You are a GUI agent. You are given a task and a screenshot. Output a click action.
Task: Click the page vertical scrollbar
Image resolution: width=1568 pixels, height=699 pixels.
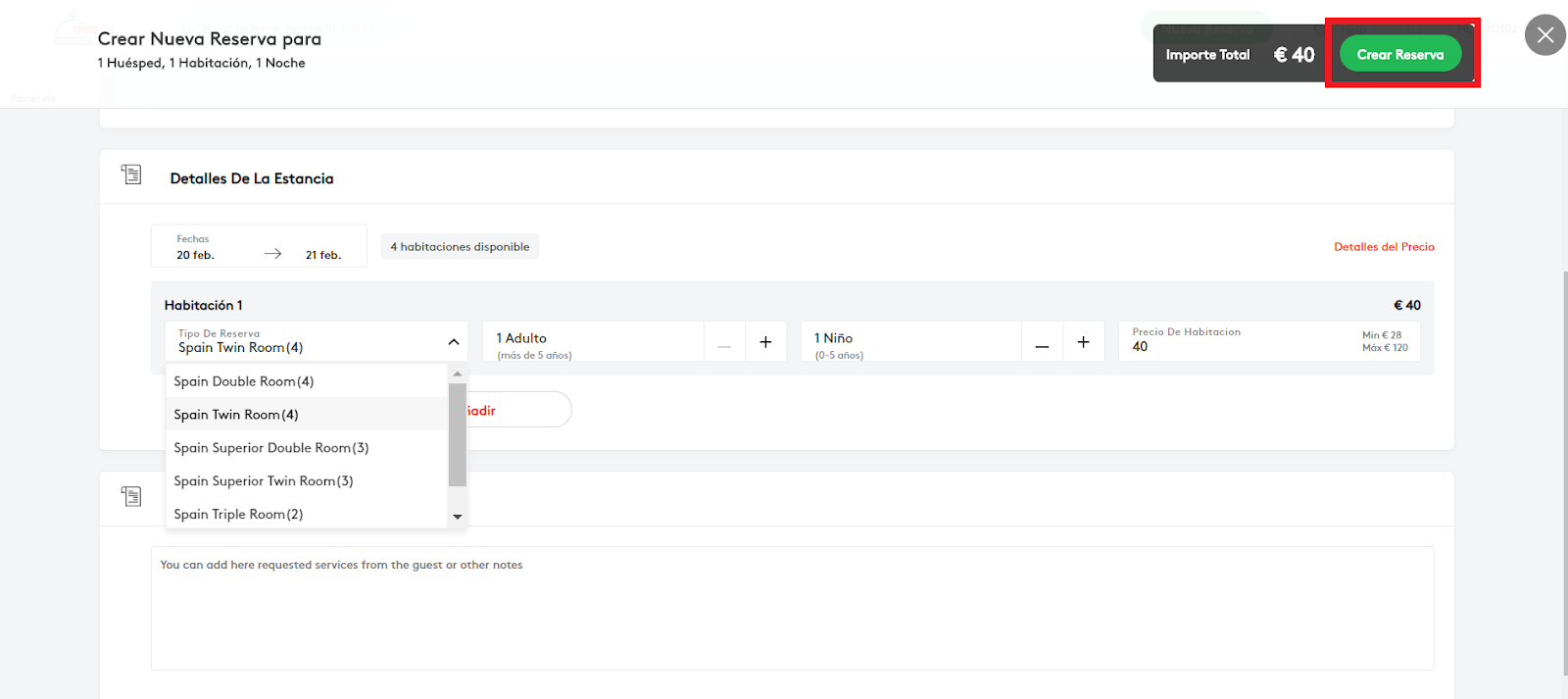point(1564,474)
